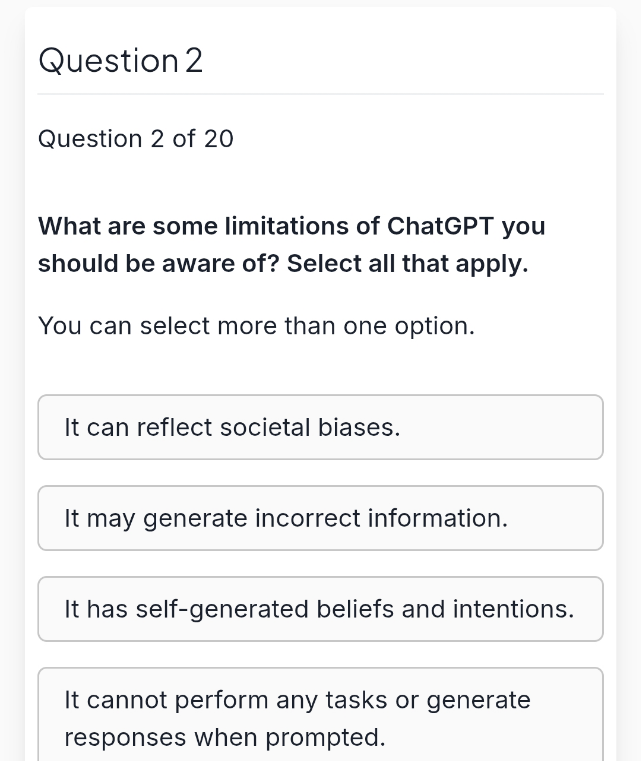Click the word 'ChatGPT' in the question prompt
Image resolution: width=641 pixels, height=761 pixels.
click(440, 226)
